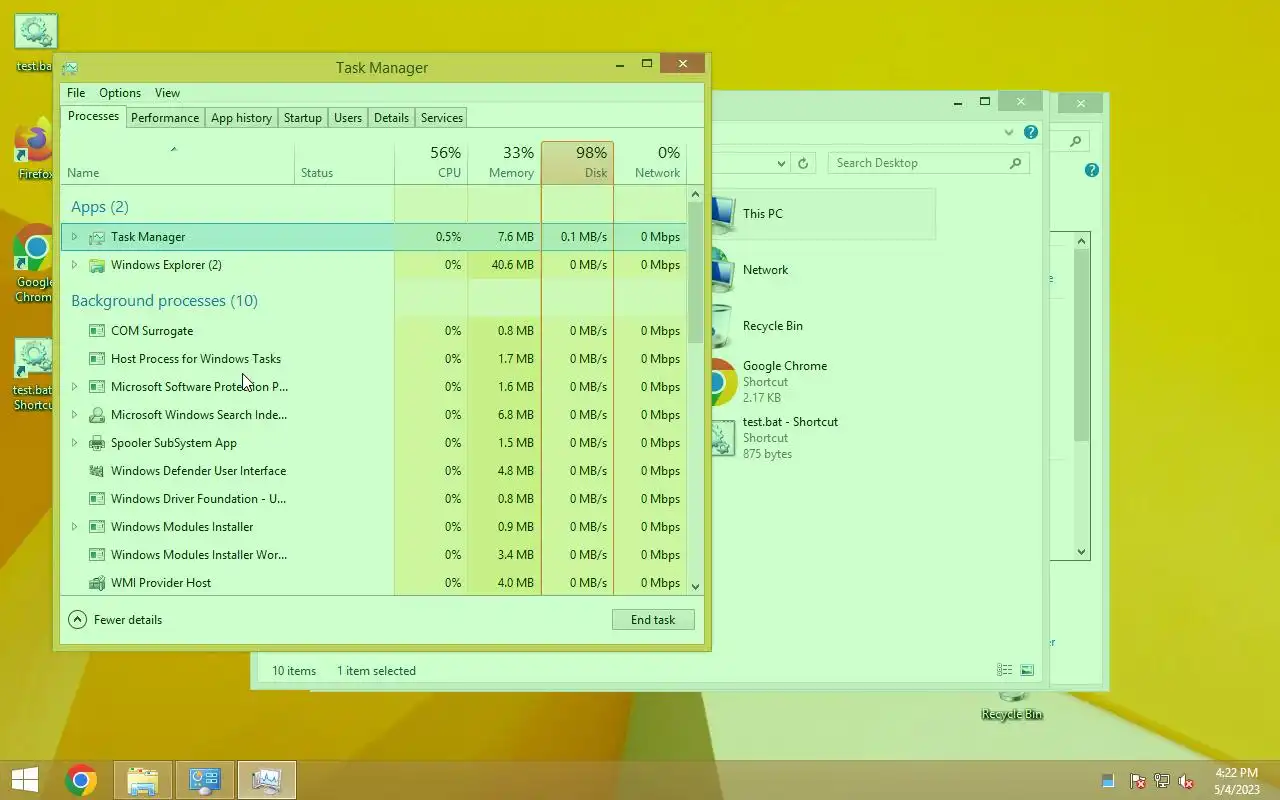This screenshot has width=1280, height=800.
Task: Click Task Manager process list scrollbar thumb
Action: pyautogui.click(x=696, y=272)
